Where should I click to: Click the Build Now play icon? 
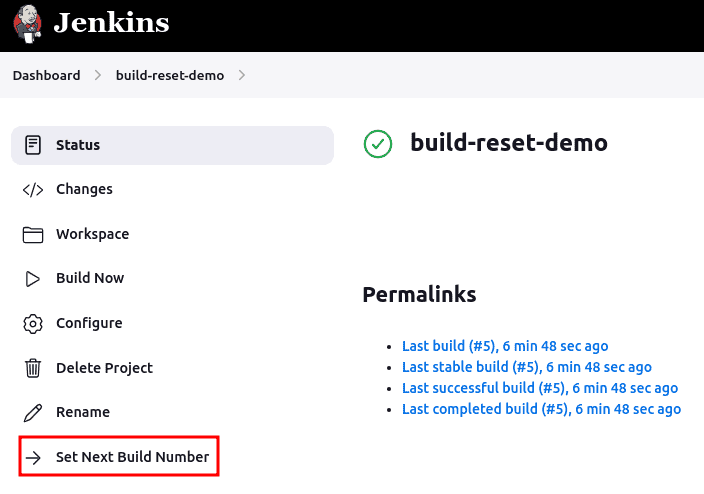pos(32,279)
